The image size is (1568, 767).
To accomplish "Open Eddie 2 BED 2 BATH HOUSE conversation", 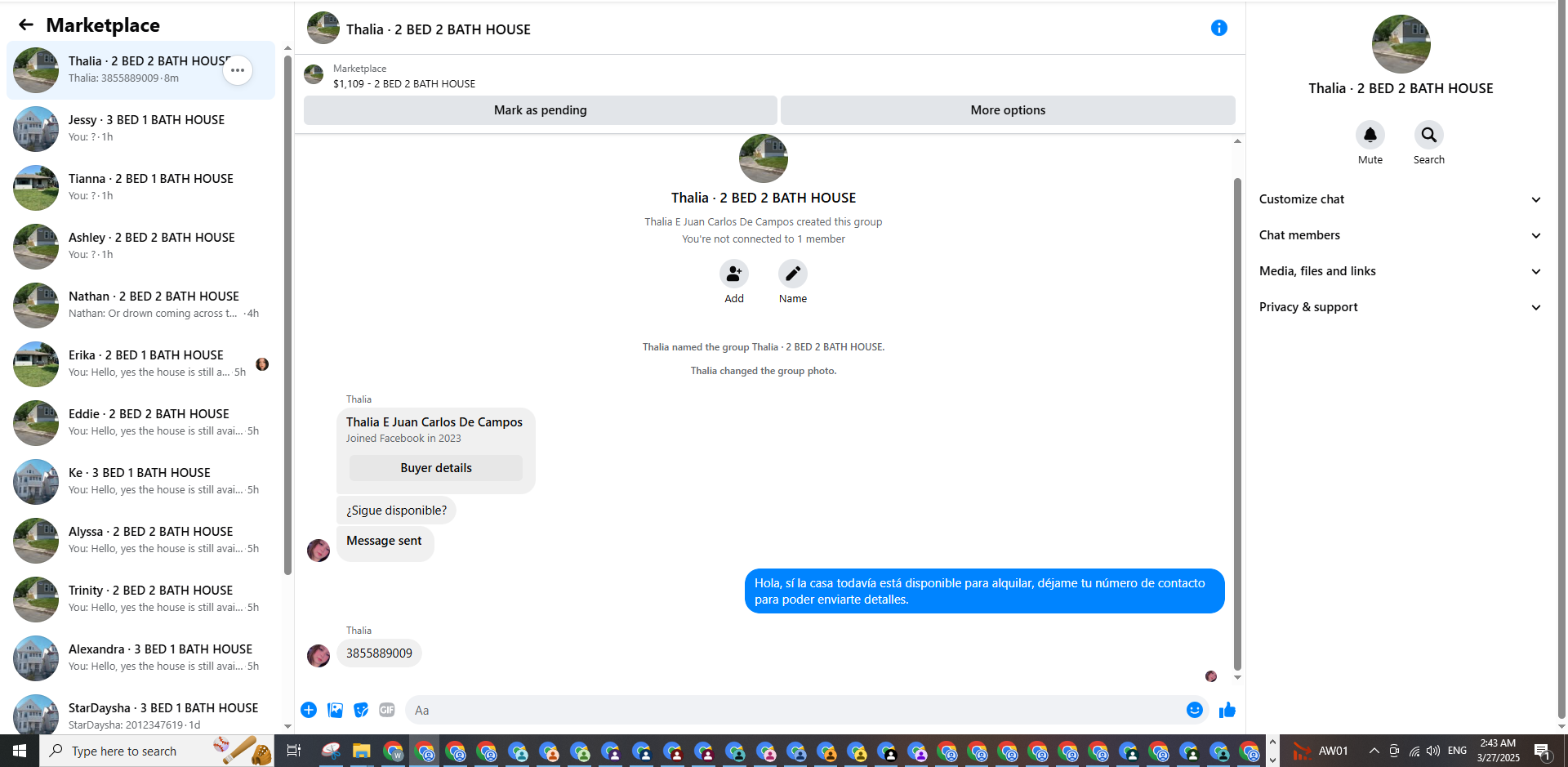I will (141, 423).
